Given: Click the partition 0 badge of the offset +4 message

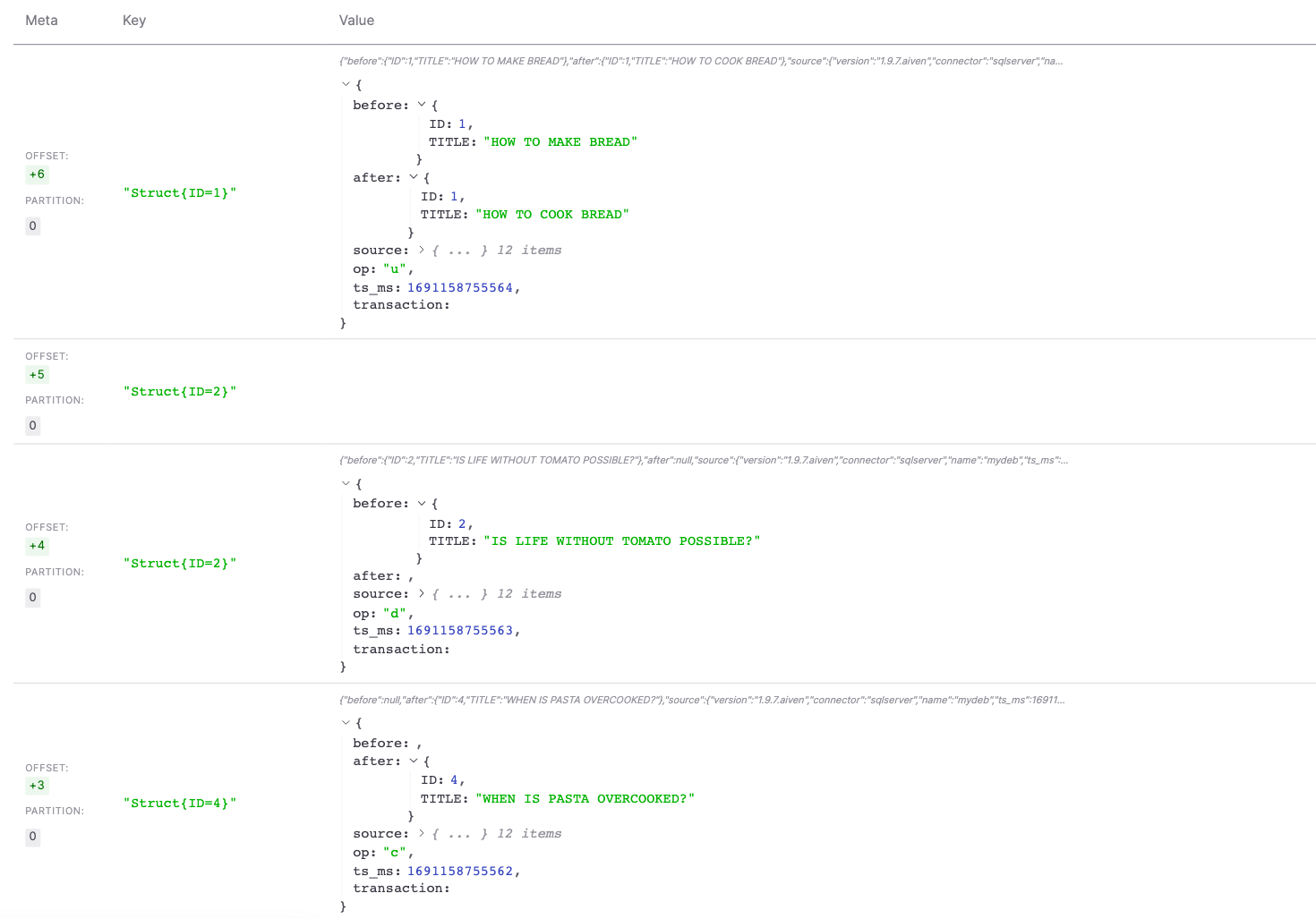Looking at the screenshot, I should coord(32,597).
